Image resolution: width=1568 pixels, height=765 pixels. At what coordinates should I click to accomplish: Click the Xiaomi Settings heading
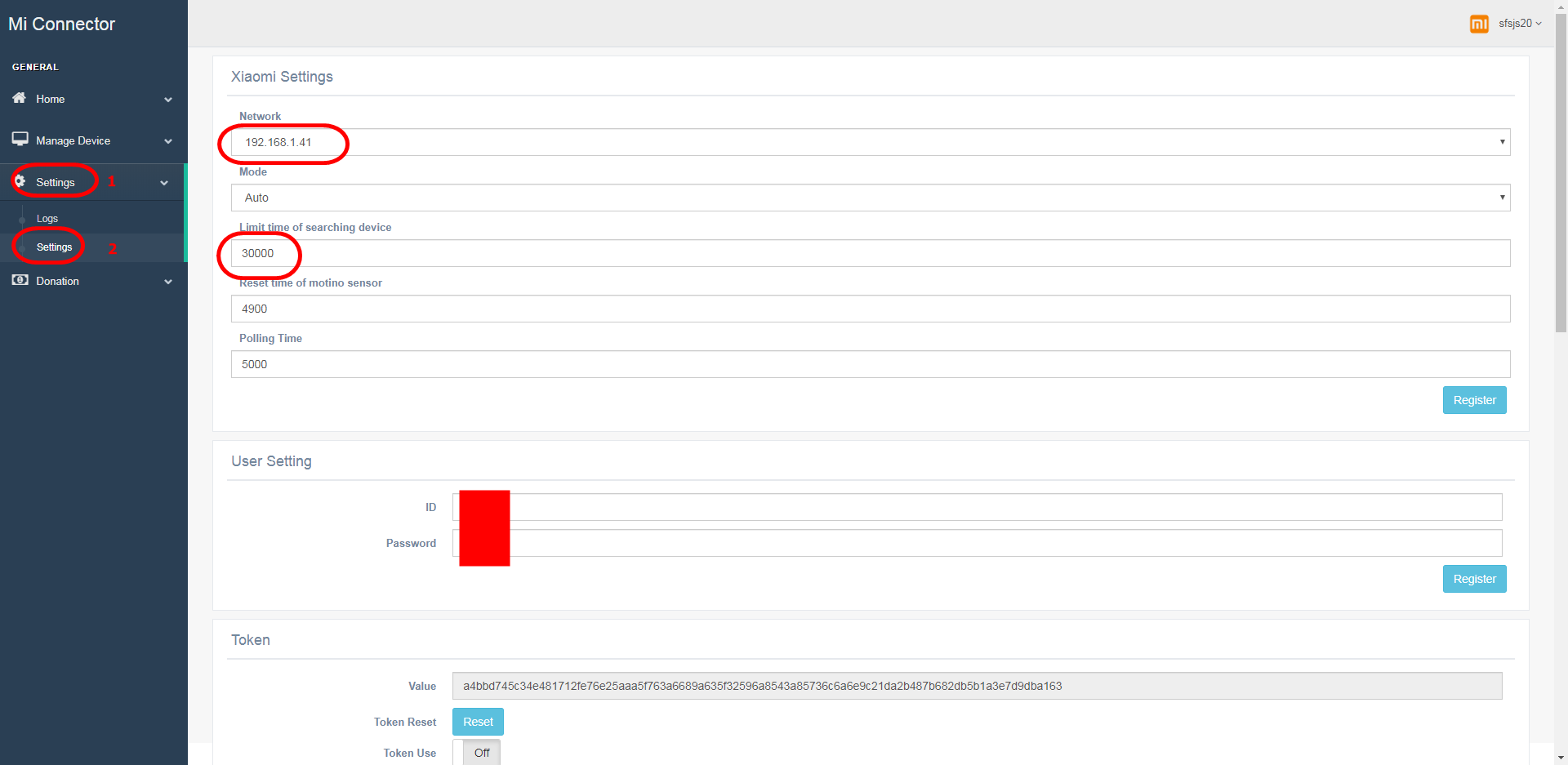coord(282,77)
